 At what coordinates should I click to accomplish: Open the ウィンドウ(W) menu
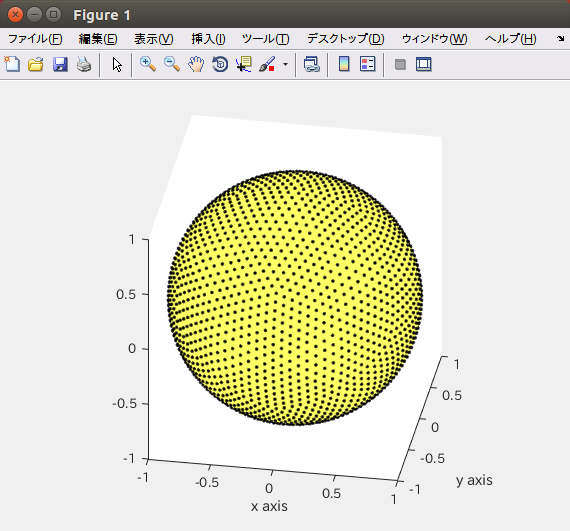[434, 39]
